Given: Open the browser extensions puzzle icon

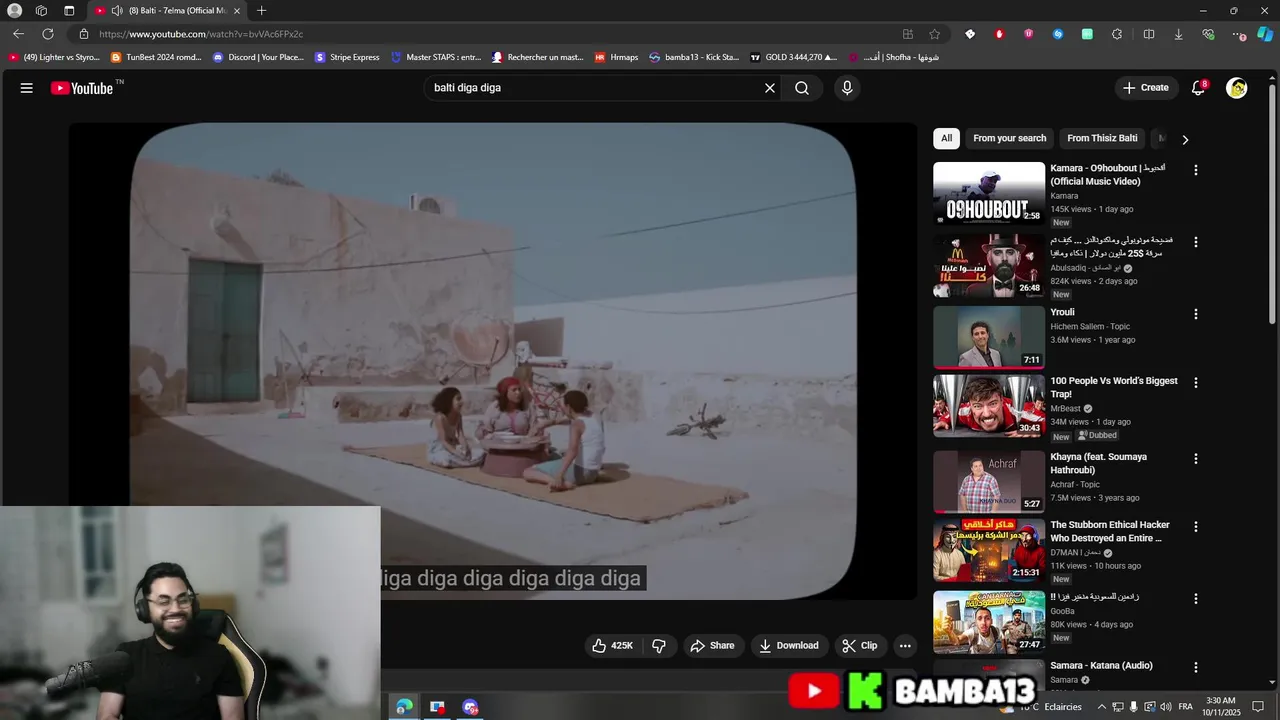Looking at the screenshot, I should pos(1117,34).
